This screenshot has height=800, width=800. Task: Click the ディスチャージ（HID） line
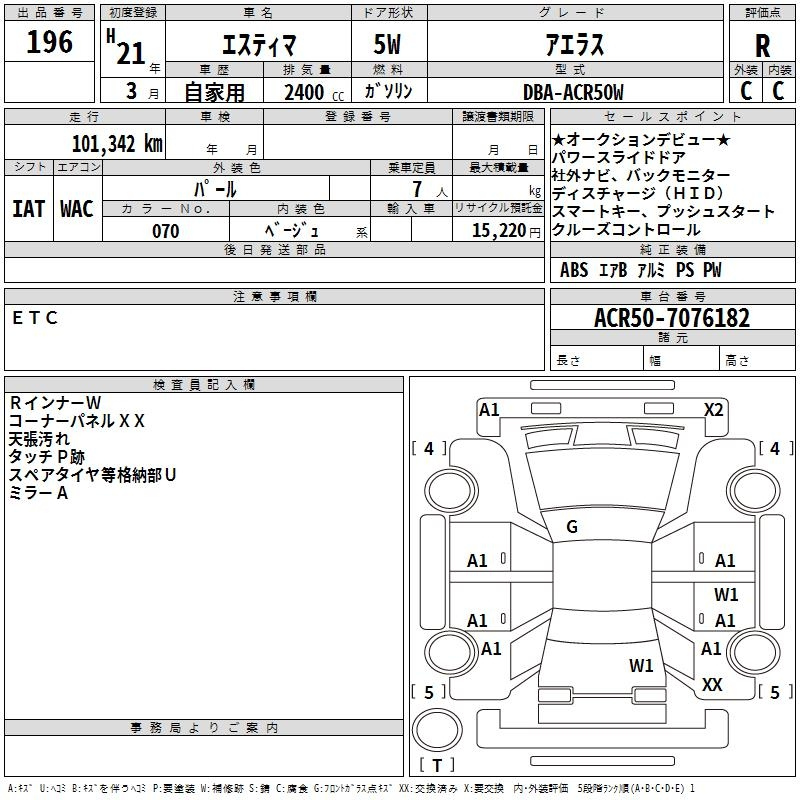[638, 193]
